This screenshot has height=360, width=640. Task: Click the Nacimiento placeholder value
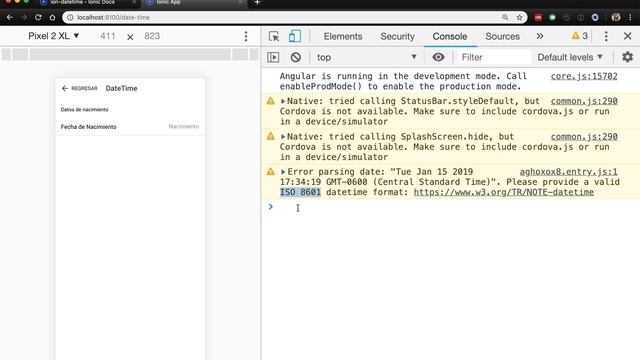coord(184,127)
